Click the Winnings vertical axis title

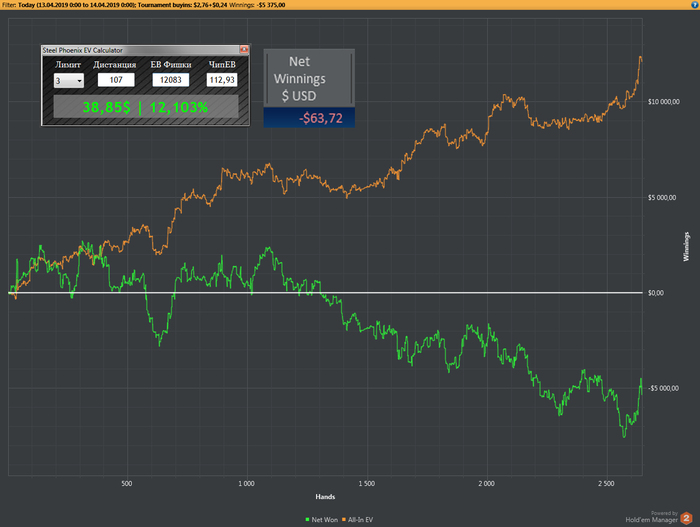(686, 247)
